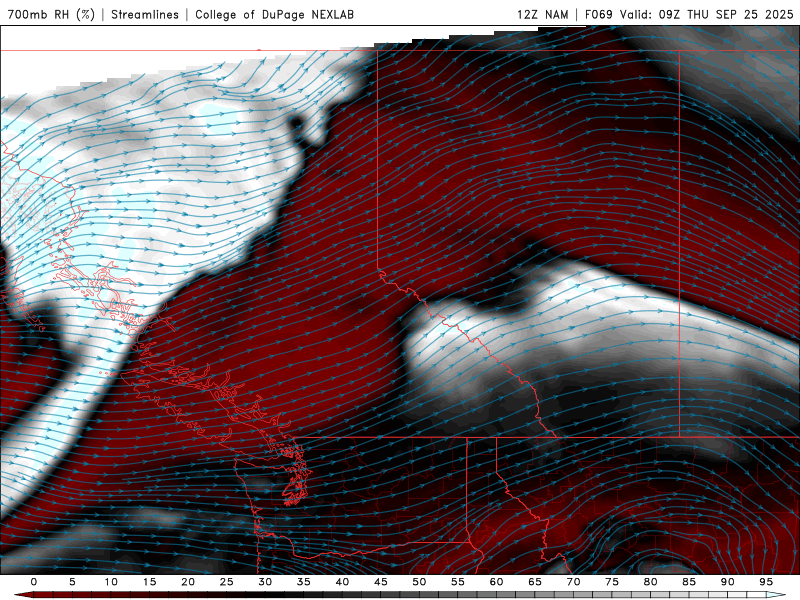Click the 45 label on legend
Image resolution: width=800 pixels, height=600 pixels.
pos(380,582)
